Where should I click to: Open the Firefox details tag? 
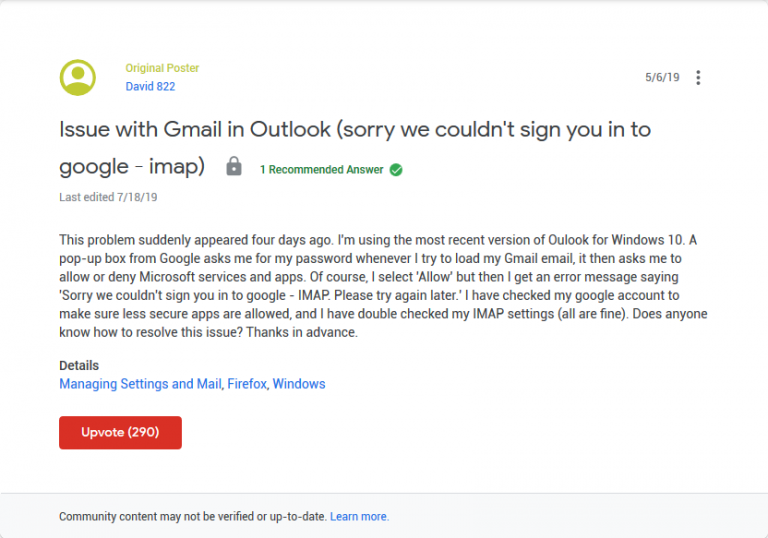point(247,384)
